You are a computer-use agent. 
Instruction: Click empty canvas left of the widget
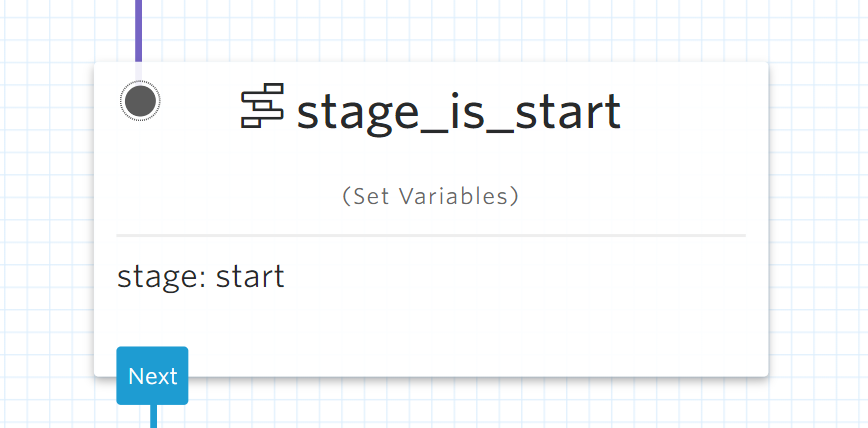[46, 220]
